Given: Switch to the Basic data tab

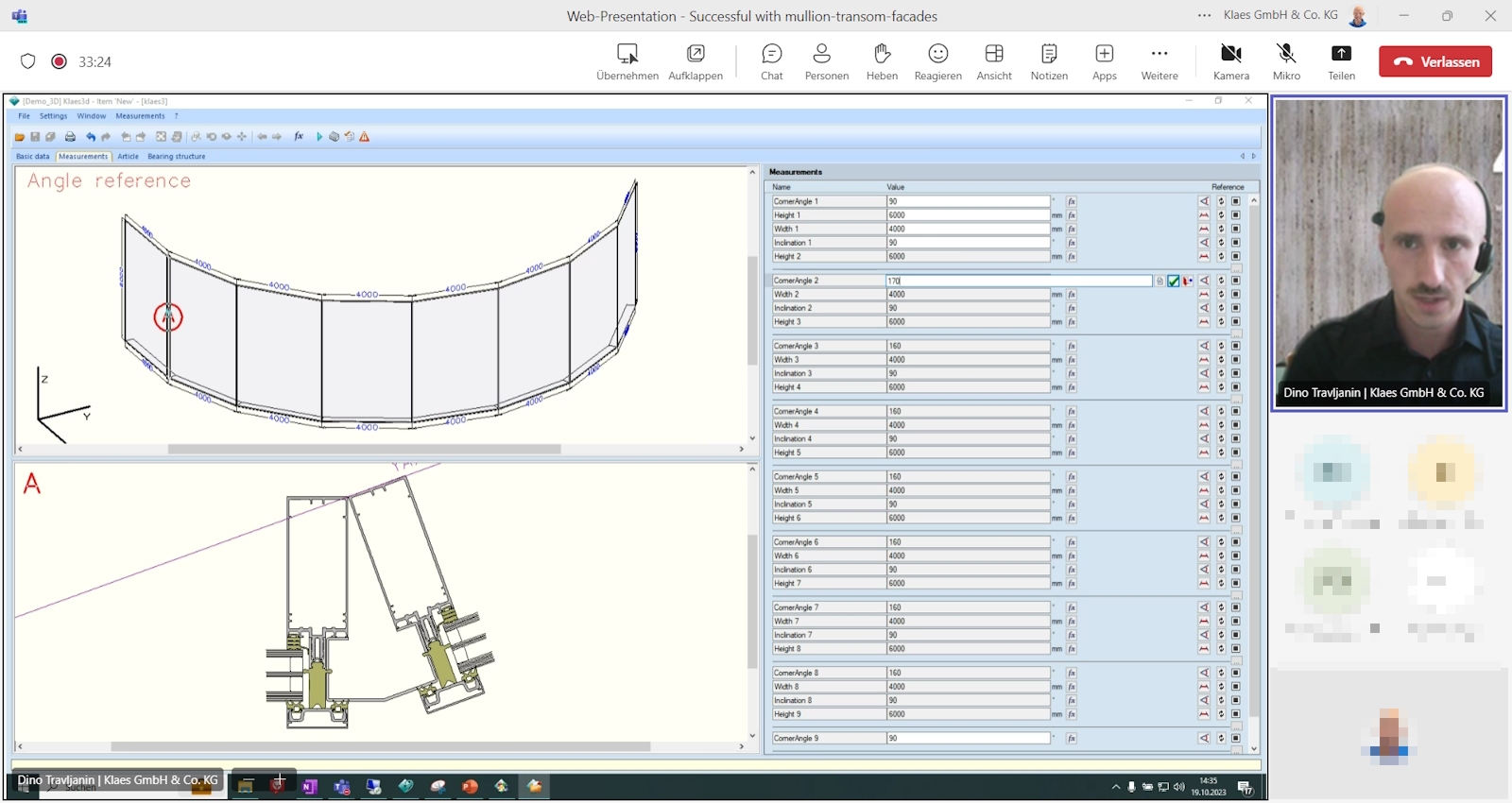Looking at the screenshot, I should 33,157.
